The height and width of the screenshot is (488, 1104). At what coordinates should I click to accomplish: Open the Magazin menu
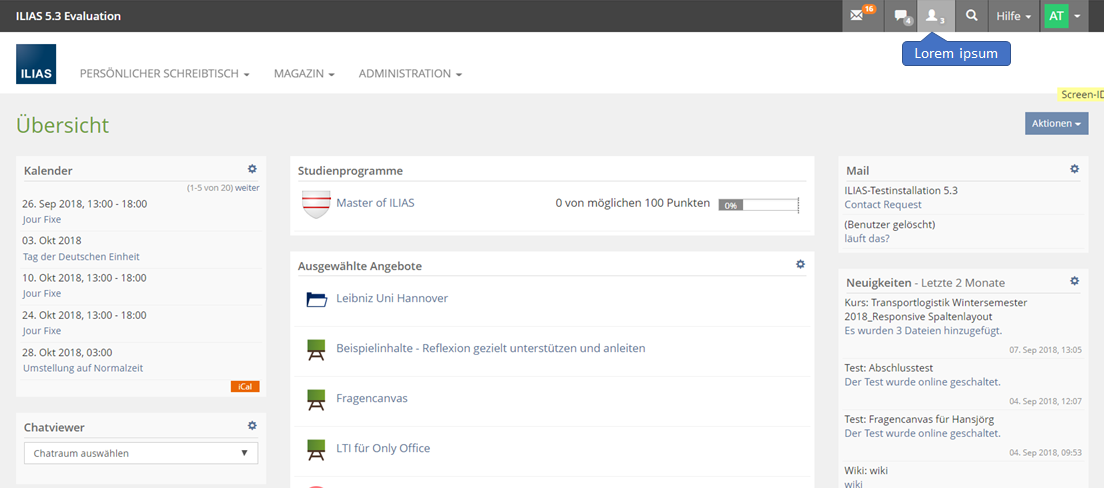click(304, 73)
